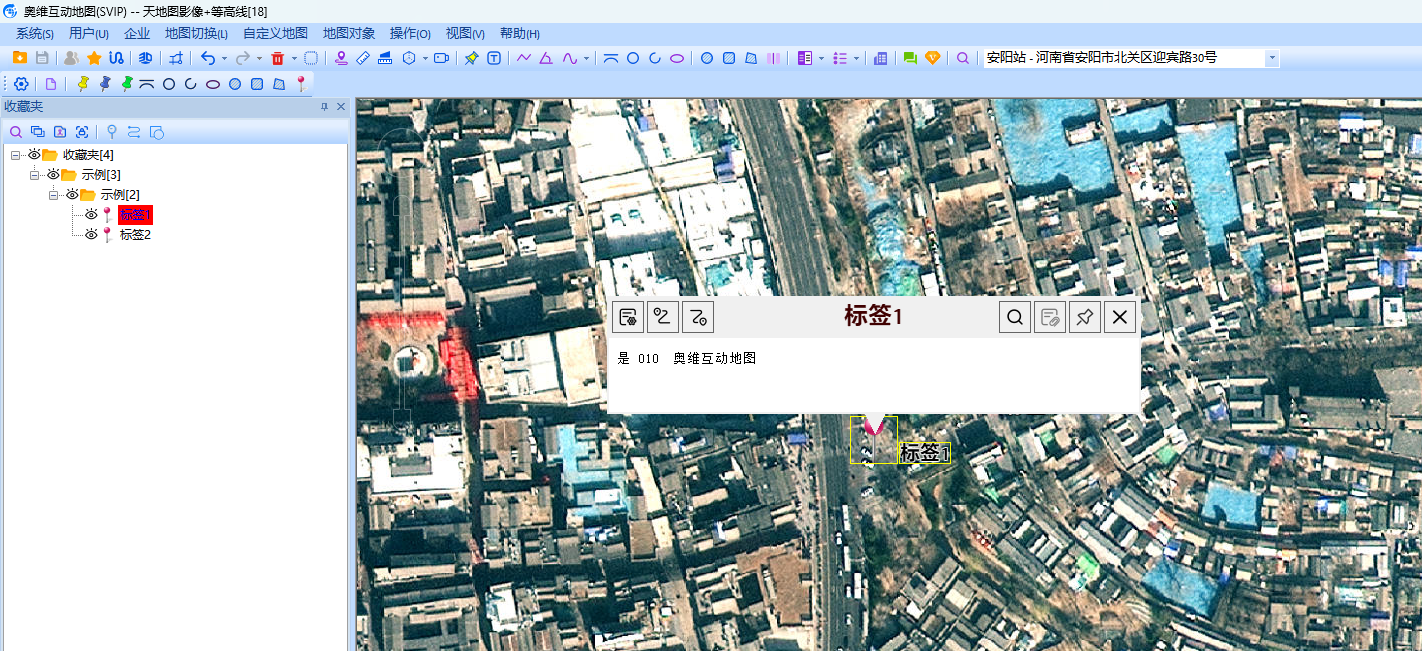Image resolution: width=1422 pixels, height=651 pixels.
Task: Hide 标签1 using its eye icon
Action: click(91, 215)
